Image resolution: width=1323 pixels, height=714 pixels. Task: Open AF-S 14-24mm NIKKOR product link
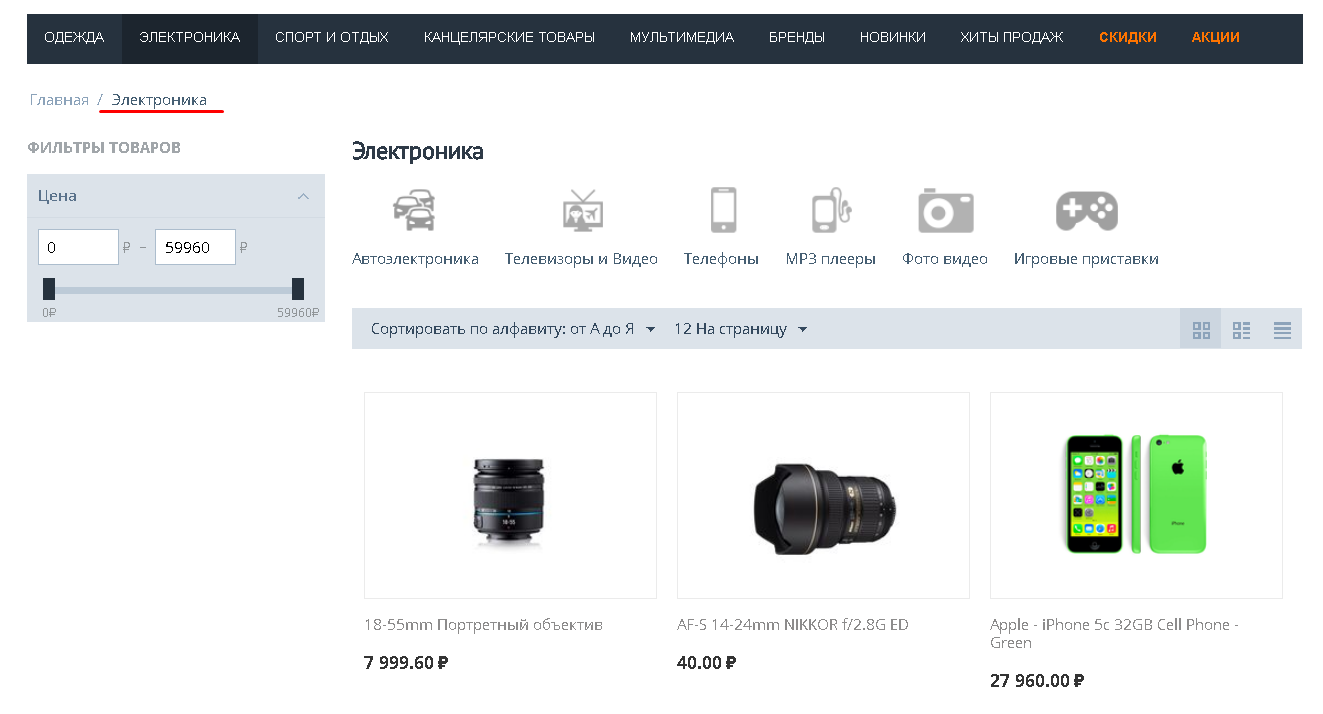793,625
